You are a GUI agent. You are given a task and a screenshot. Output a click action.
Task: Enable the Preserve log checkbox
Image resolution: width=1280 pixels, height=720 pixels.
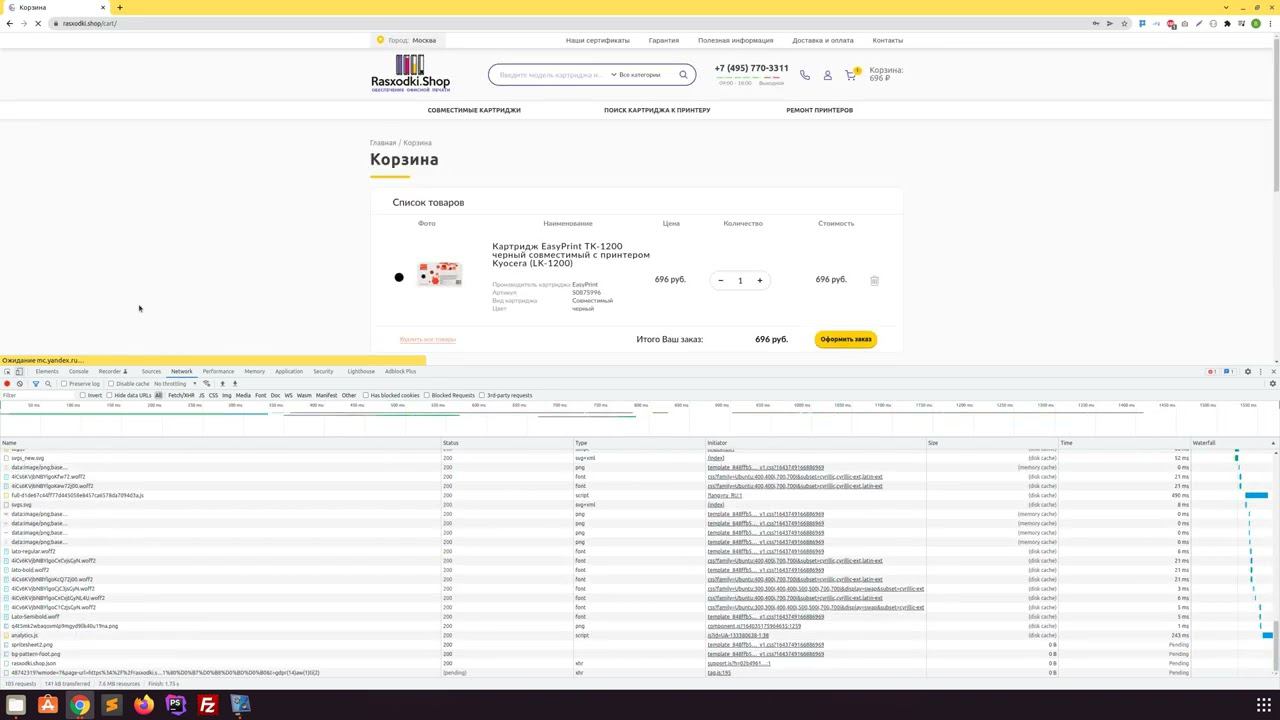pos(64,384)
